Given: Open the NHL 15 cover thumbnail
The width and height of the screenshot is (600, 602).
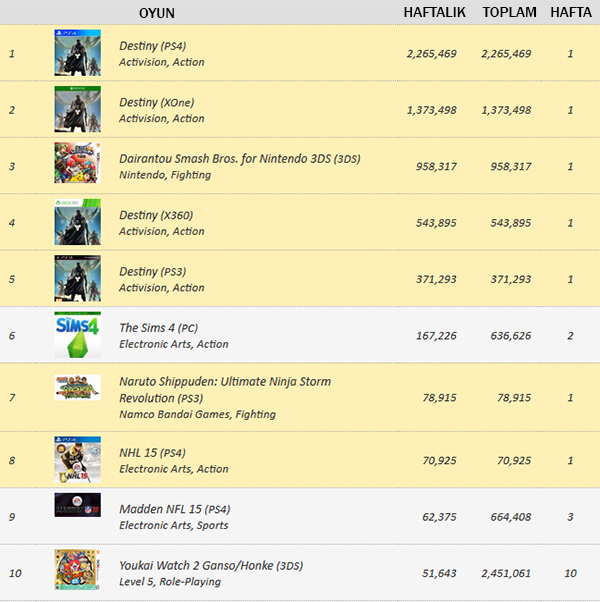Looking at the screenshot, I should pos(78,460).
